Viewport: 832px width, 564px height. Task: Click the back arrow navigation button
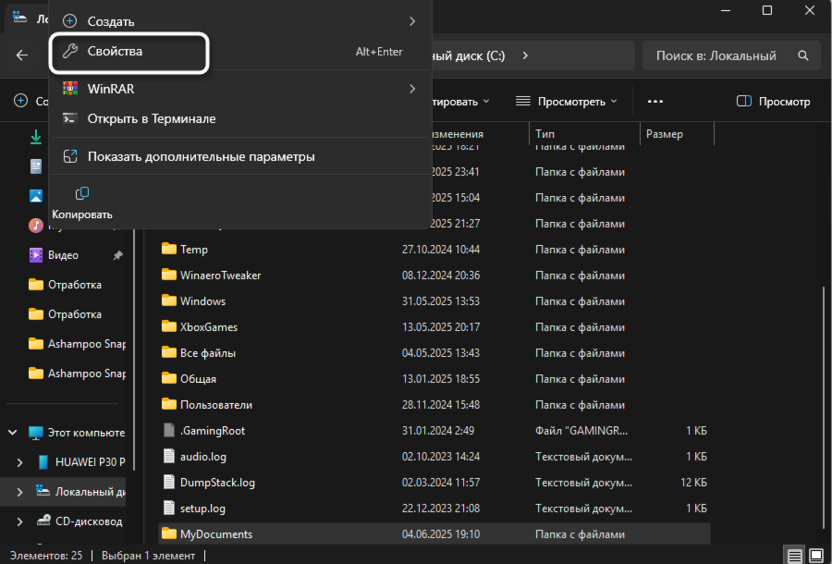click(x=22, y=56)
